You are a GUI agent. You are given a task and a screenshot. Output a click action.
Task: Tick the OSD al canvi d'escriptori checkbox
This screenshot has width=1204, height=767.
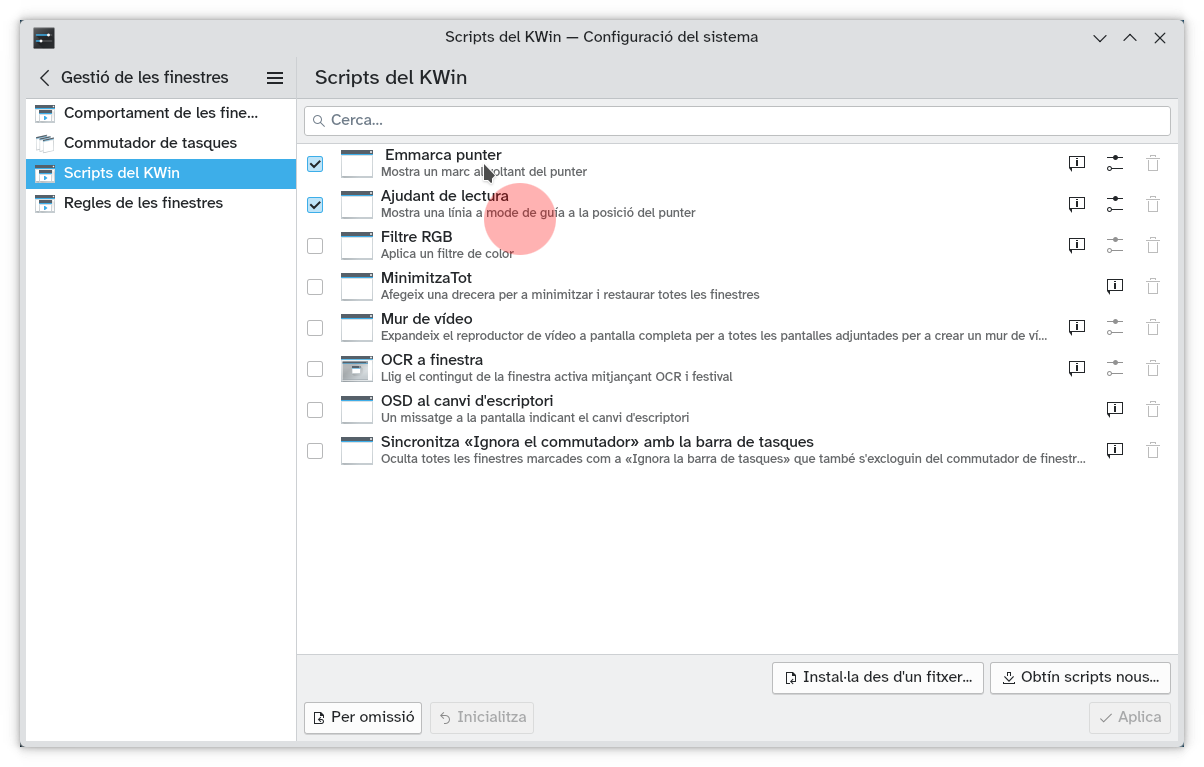(x=315, y=409)
